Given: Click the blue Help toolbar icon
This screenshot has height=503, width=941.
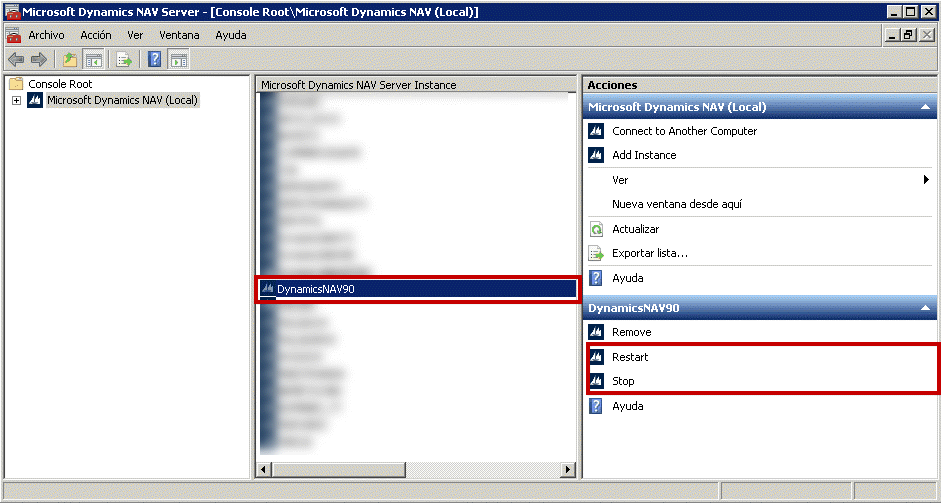Looking at the screenshot, I should [155, 60].
